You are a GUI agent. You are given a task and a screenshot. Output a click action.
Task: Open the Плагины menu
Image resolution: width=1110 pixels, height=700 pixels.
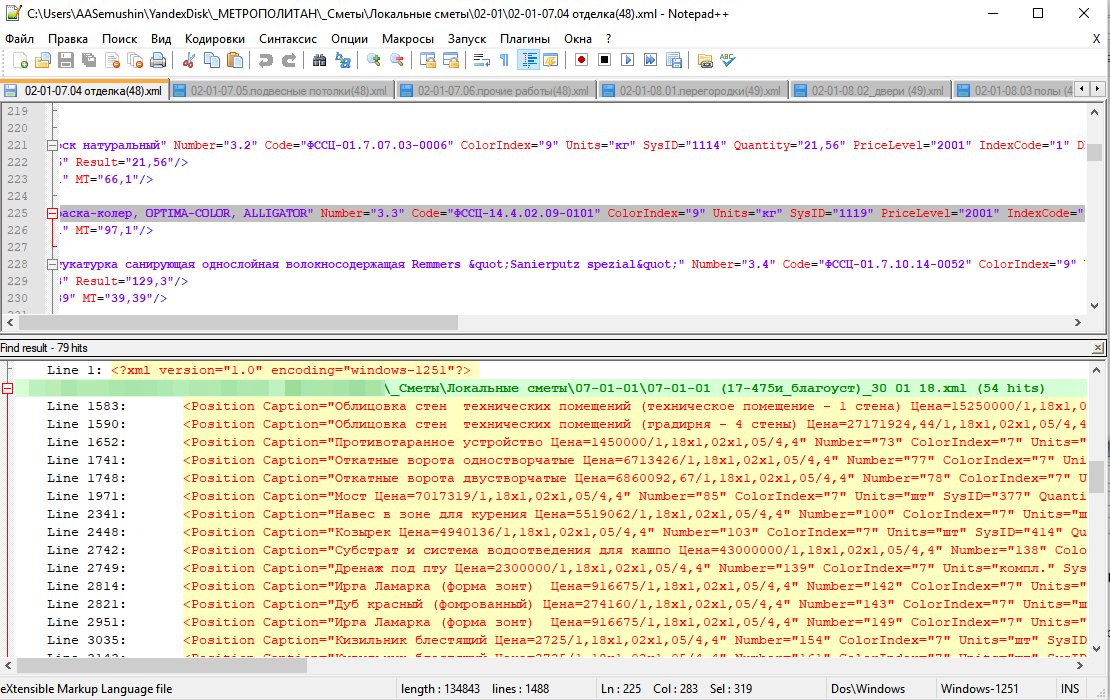pos(524,38)
